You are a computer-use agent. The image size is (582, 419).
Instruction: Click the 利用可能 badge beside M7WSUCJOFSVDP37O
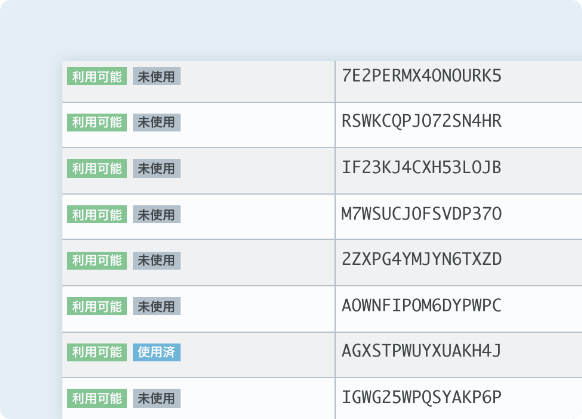[97, 214]
